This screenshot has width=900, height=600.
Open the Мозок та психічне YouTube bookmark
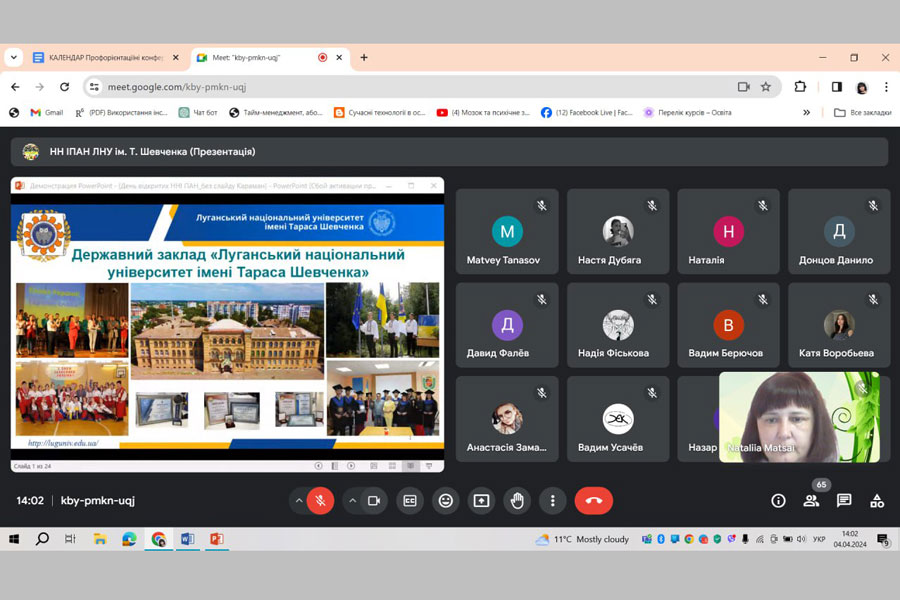(x=483, y=113)
